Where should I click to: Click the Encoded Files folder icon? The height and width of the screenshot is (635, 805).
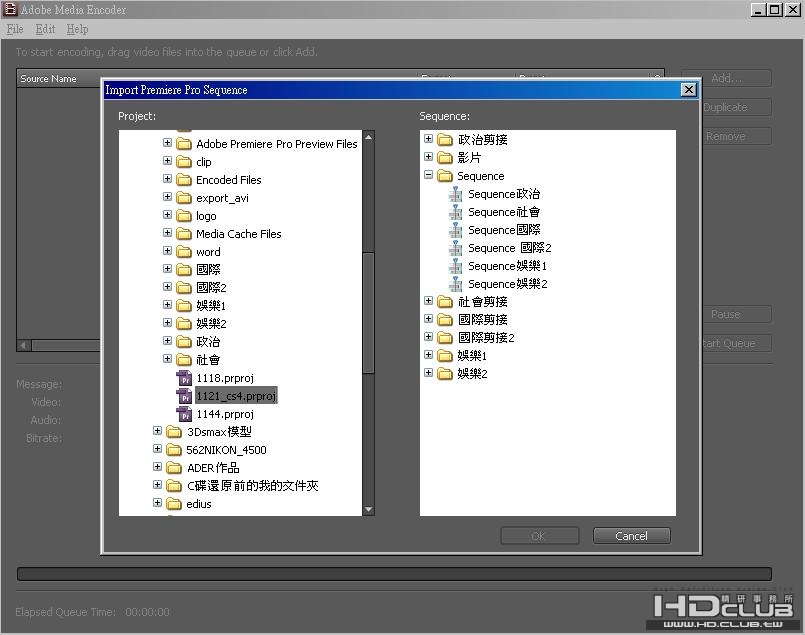(x=184, y=180)
